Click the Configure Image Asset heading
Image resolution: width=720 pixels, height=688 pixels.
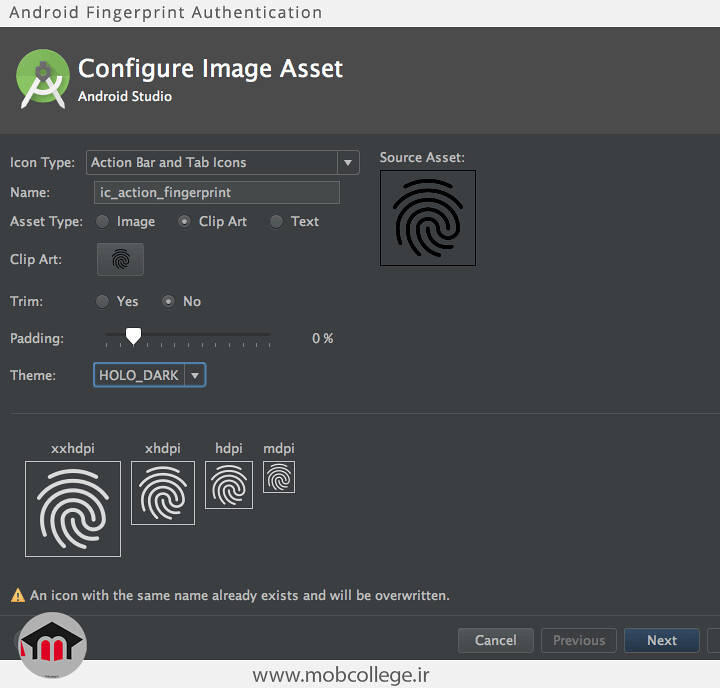210,69
